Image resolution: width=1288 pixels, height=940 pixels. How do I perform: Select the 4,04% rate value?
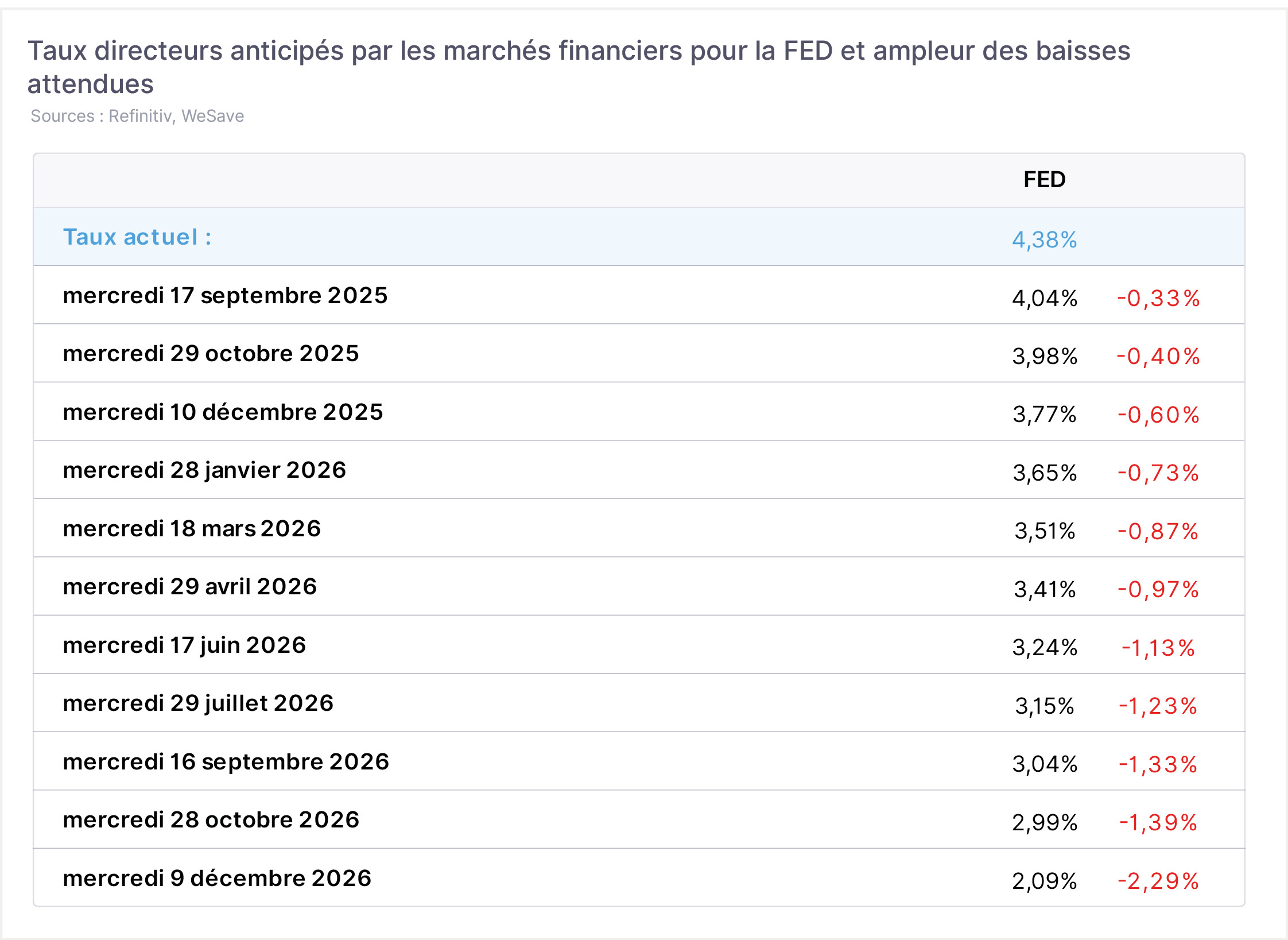click(1044, 299)
